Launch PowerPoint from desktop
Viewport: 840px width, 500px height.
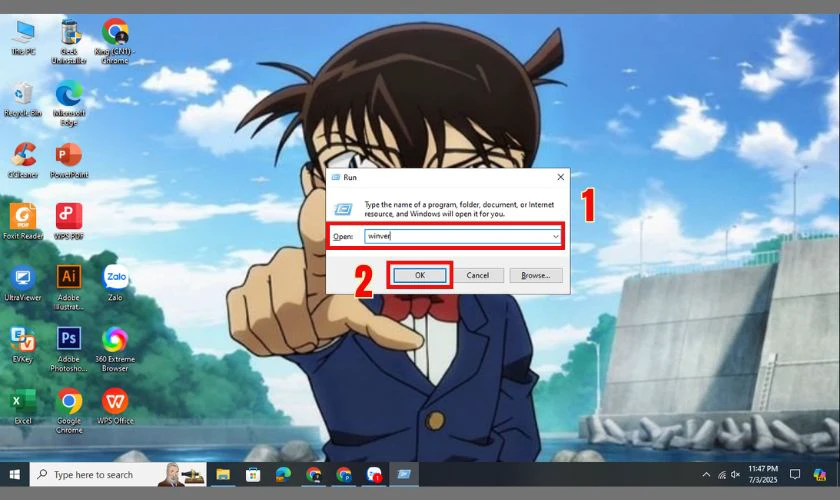[x=69, y=160]
